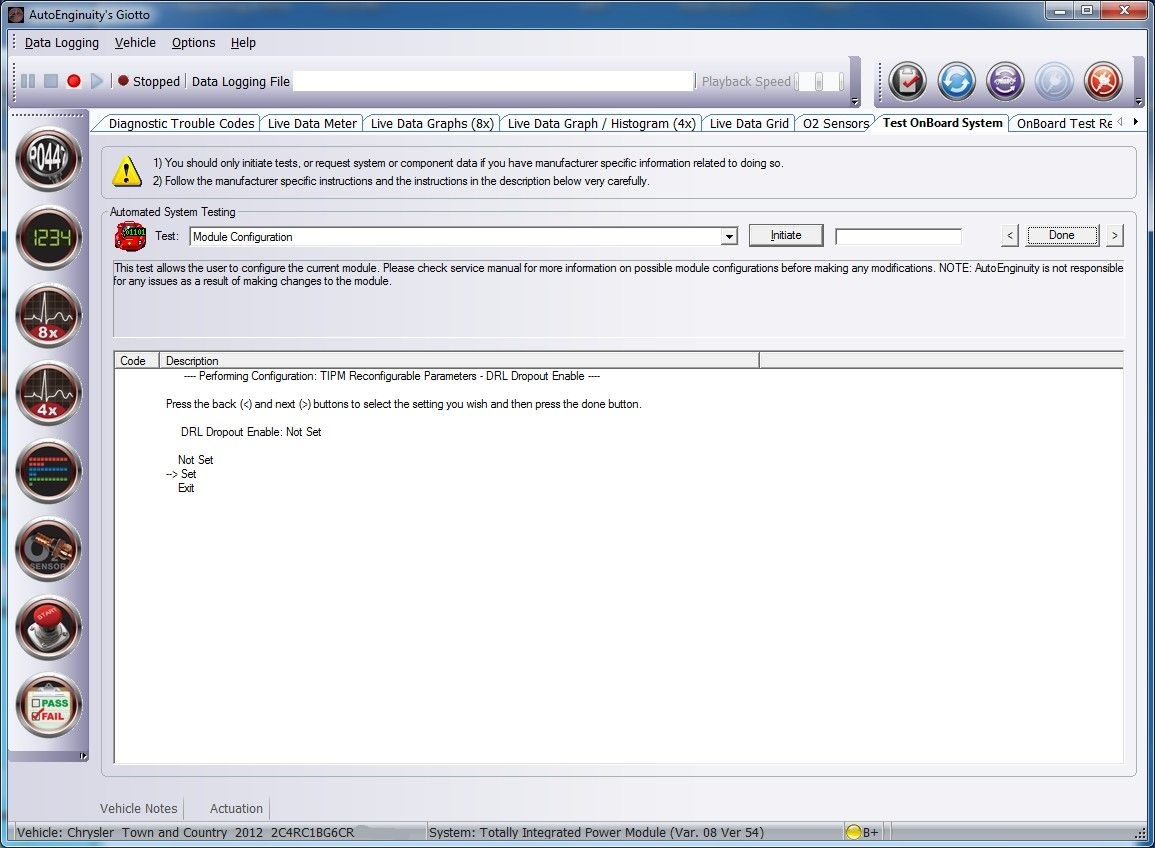The image size is (1155, 848).
Task: Open the P0447 trouble codes sidebar icon
Action: (49, 158)
